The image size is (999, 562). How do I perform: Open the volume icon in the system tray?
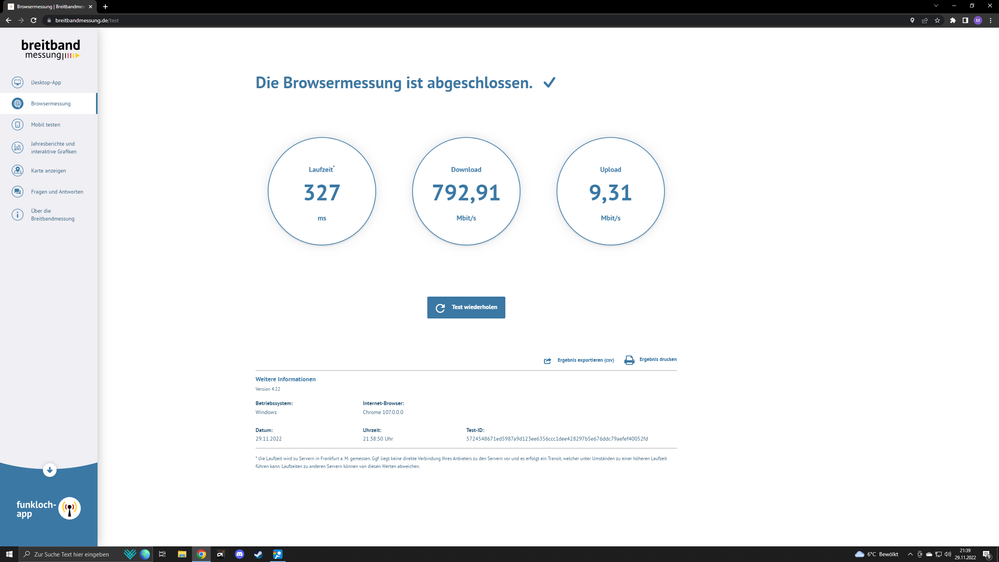coord(947,554)
